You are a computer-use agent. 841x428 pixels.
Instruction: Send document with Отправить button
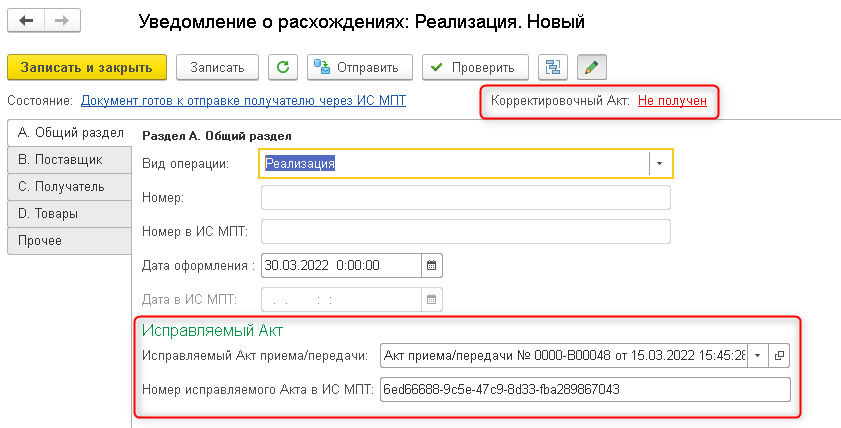point(359,68)
